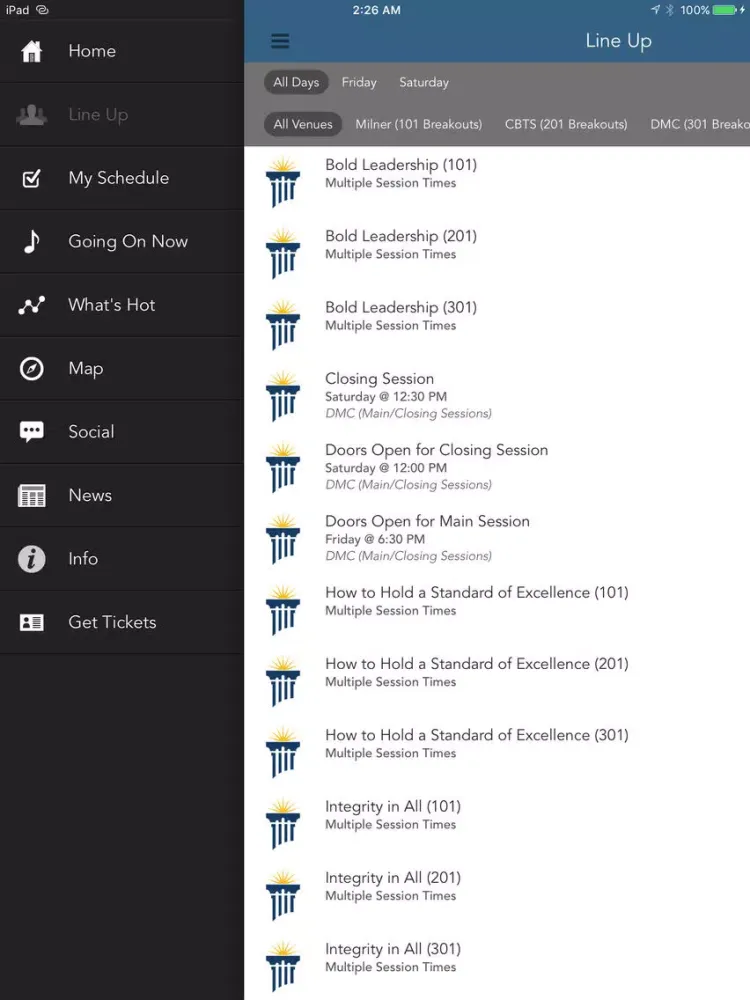
Task: Open the Closing Session entry
Action: (497, 397)
